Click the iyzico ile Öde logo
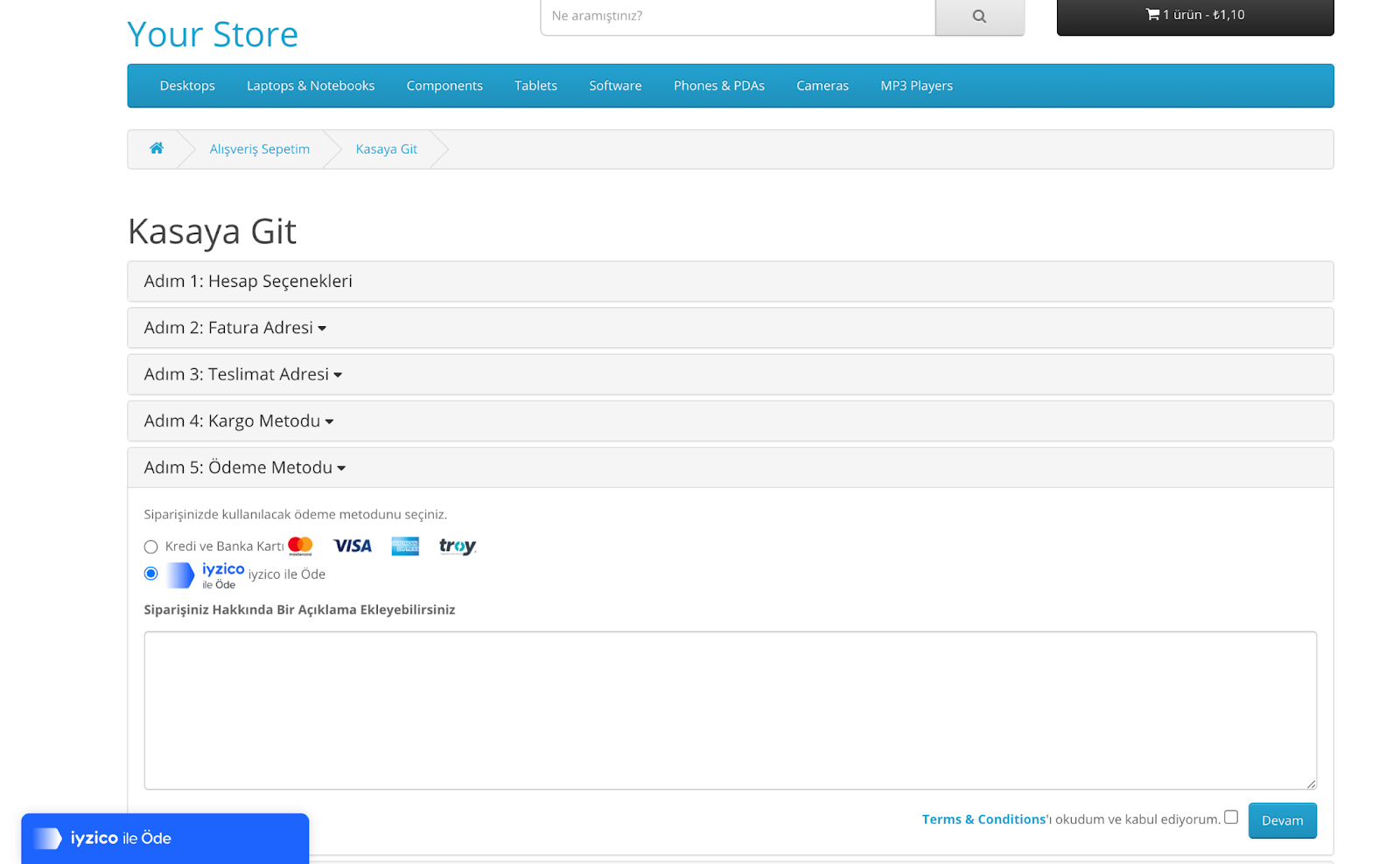Screen dimensions: 1400x864 click(x=206, y=575)
